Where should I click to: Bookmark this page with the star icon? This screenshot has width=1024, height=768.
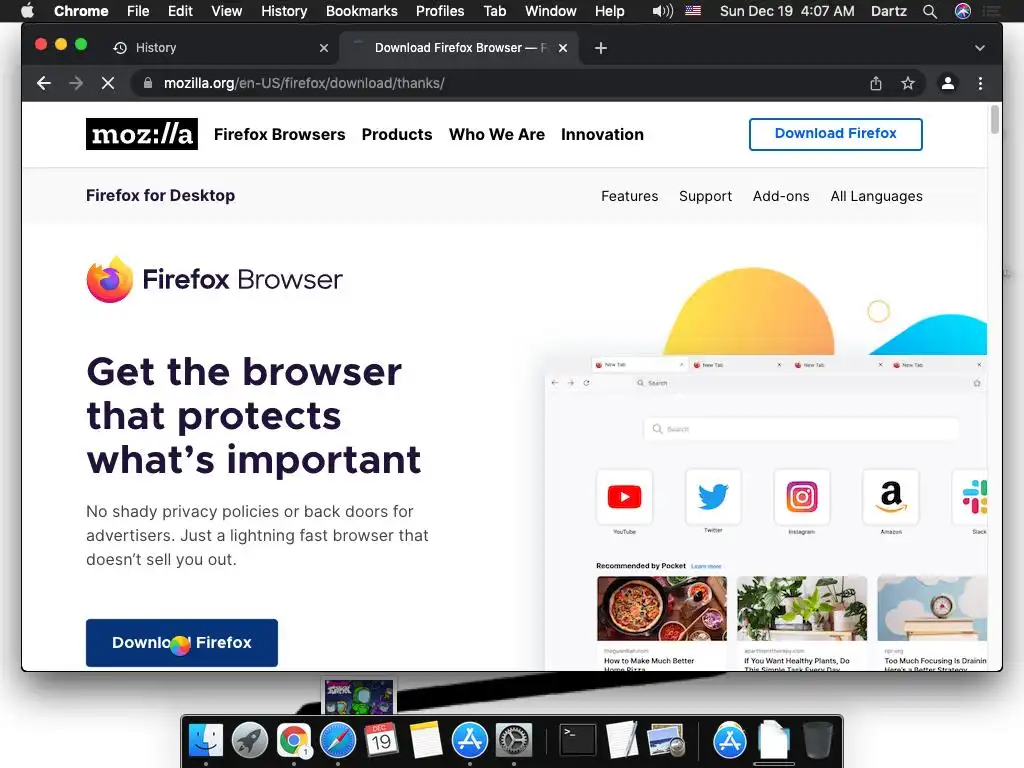[908, 83]
